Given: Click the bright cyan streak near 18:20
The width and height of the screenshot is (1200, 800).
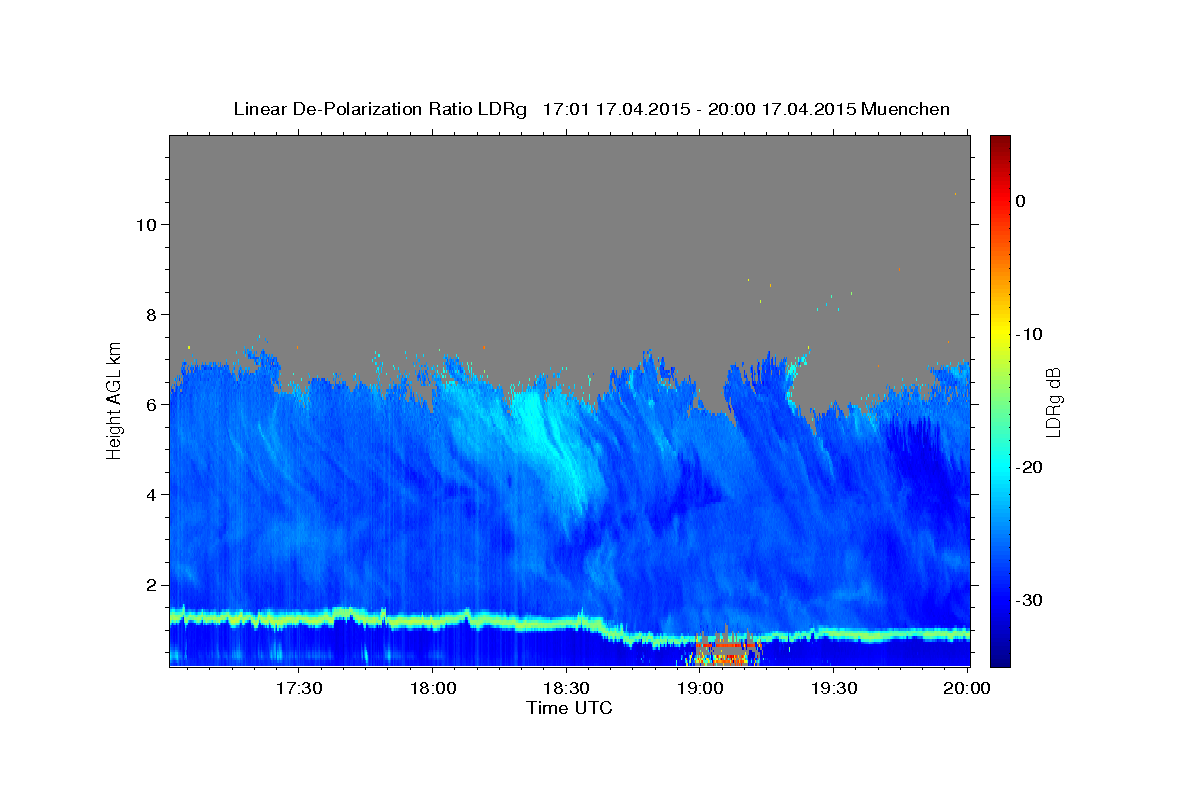Looking at the screenshot, I should pos(550,440).
